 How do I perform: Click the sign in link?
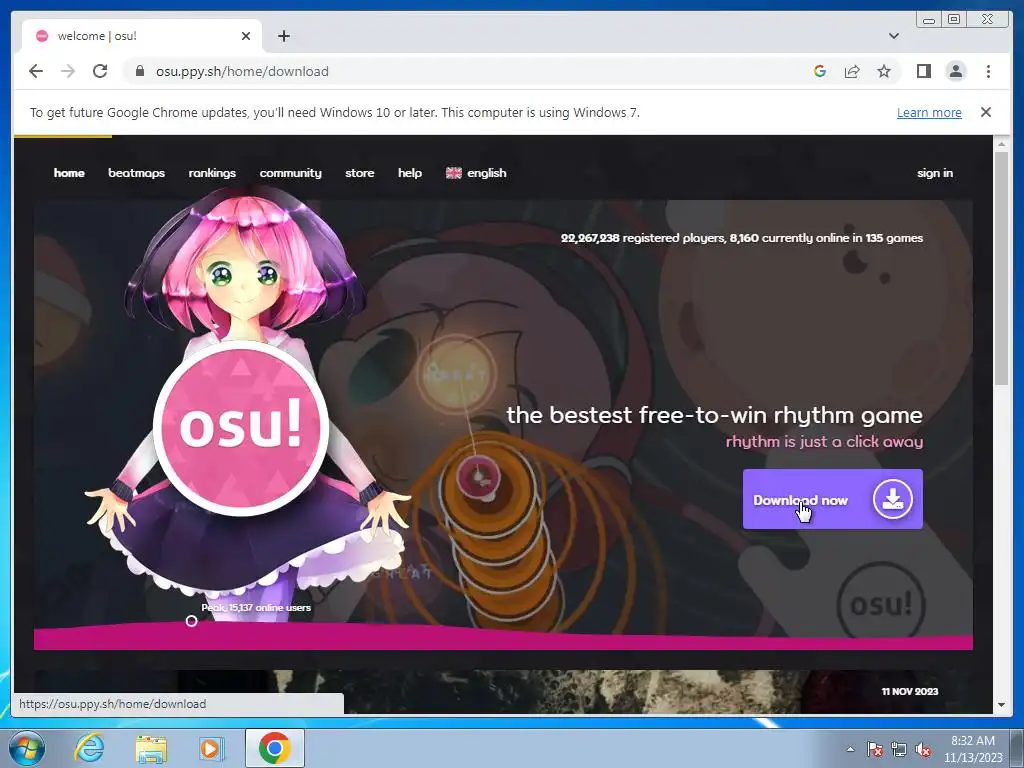coord(935,173)
